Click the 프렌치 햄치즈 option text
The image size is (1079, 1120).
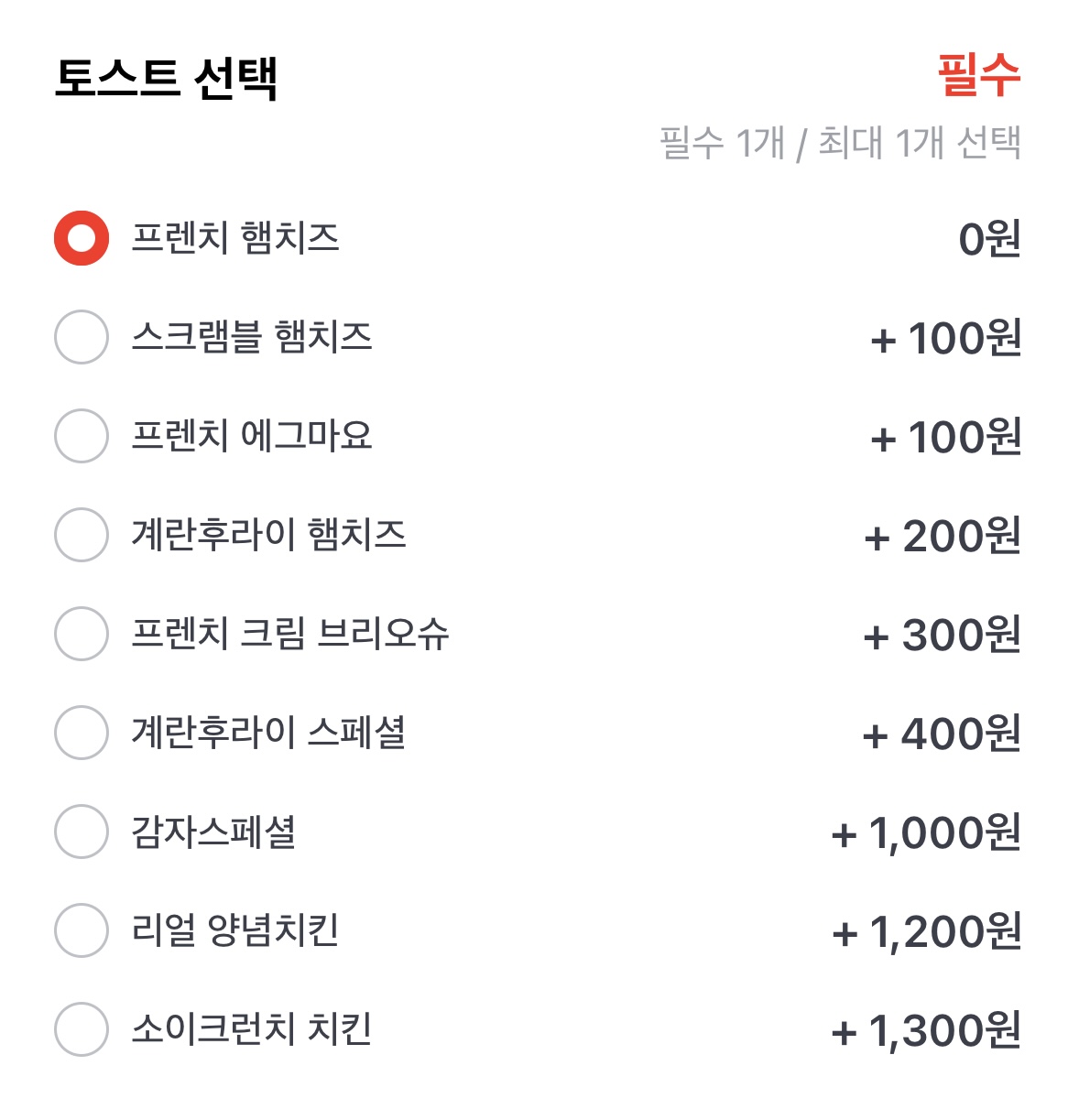pyautogui.click(x=235, y=238)
